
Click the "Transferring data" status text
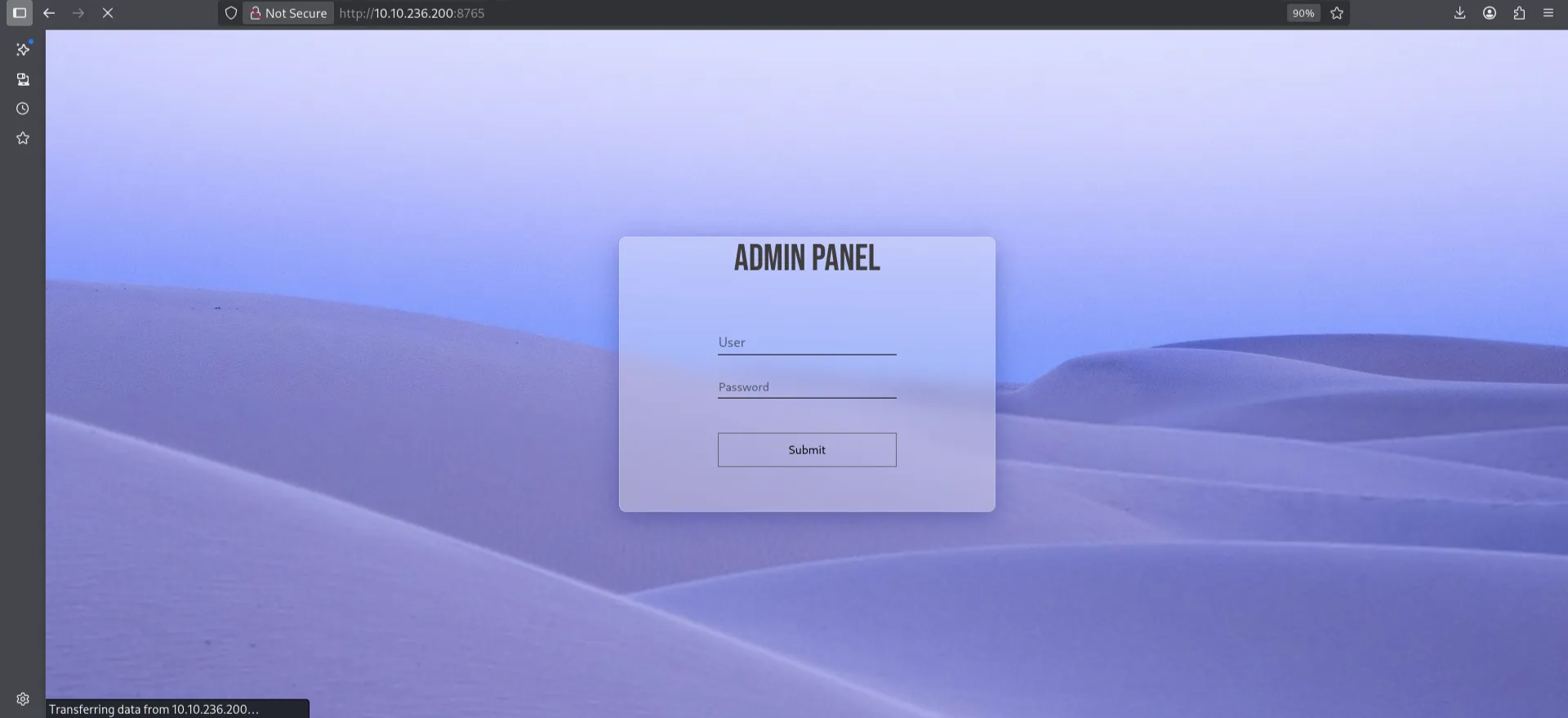pos(154,709)
